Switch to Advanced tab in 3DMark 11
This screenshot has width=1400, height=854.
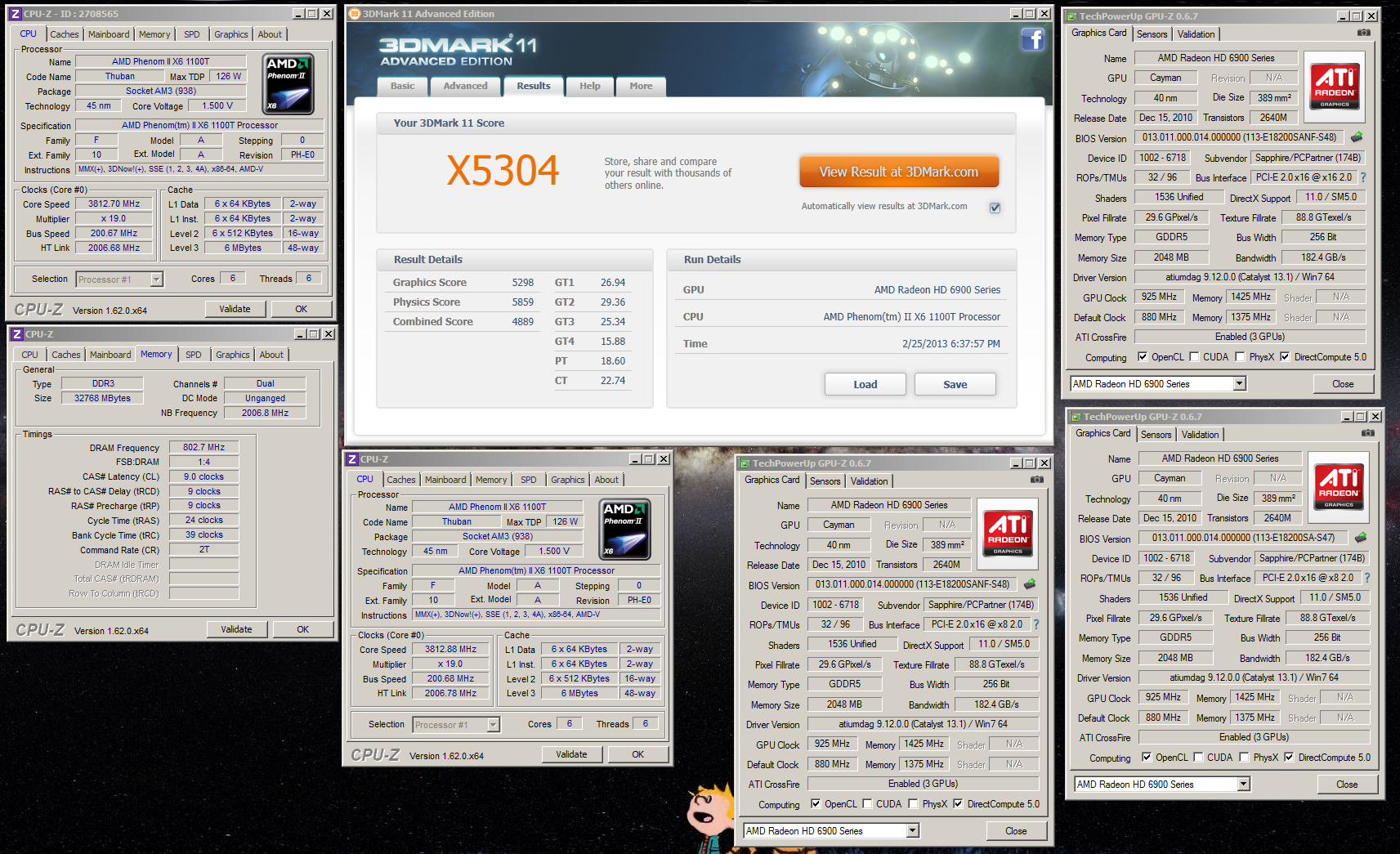tap(465, 87)
